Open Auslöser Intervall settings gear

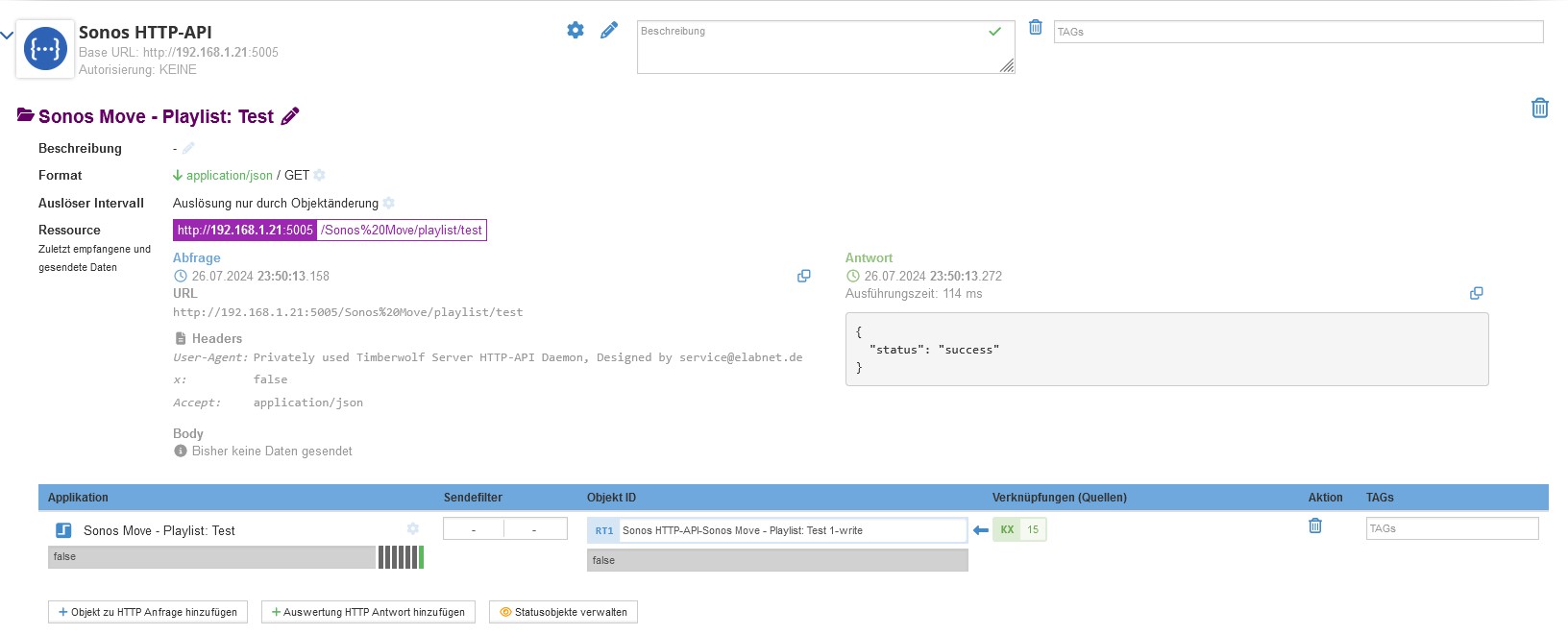[389, 203]
